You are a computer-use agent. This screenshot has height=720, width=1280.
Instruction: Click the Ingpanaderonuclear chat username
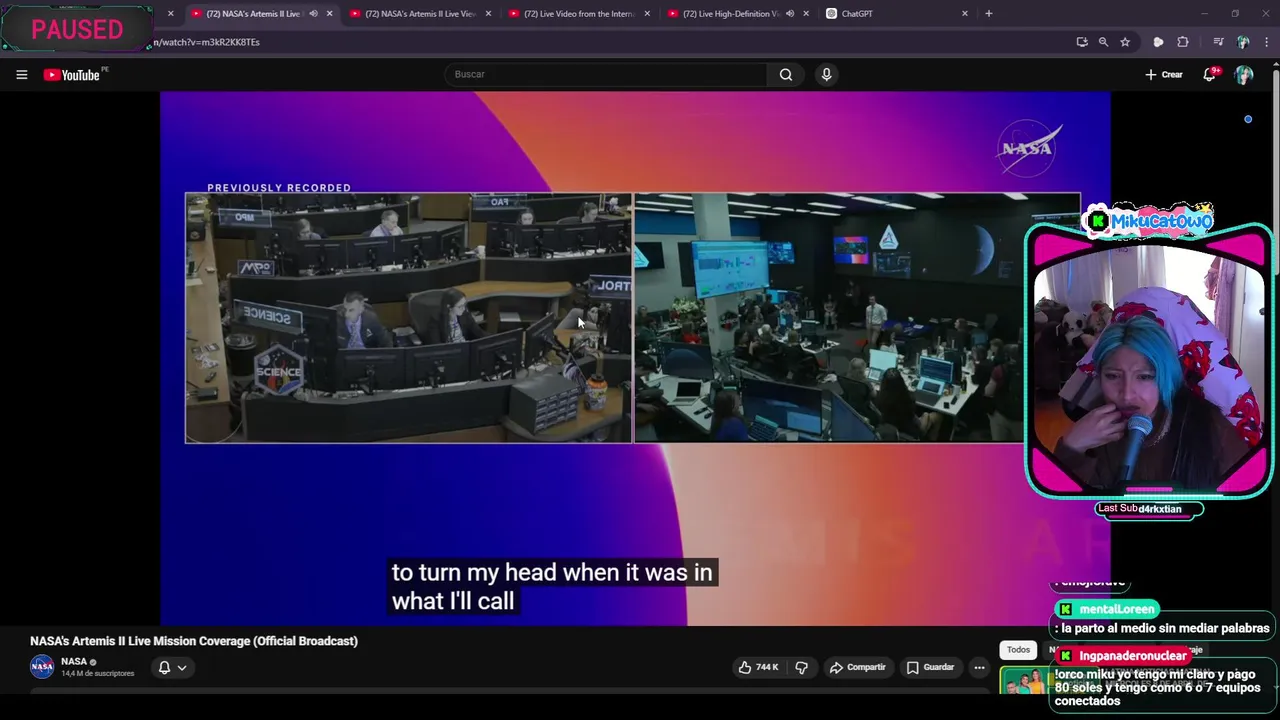(1133, 656)
